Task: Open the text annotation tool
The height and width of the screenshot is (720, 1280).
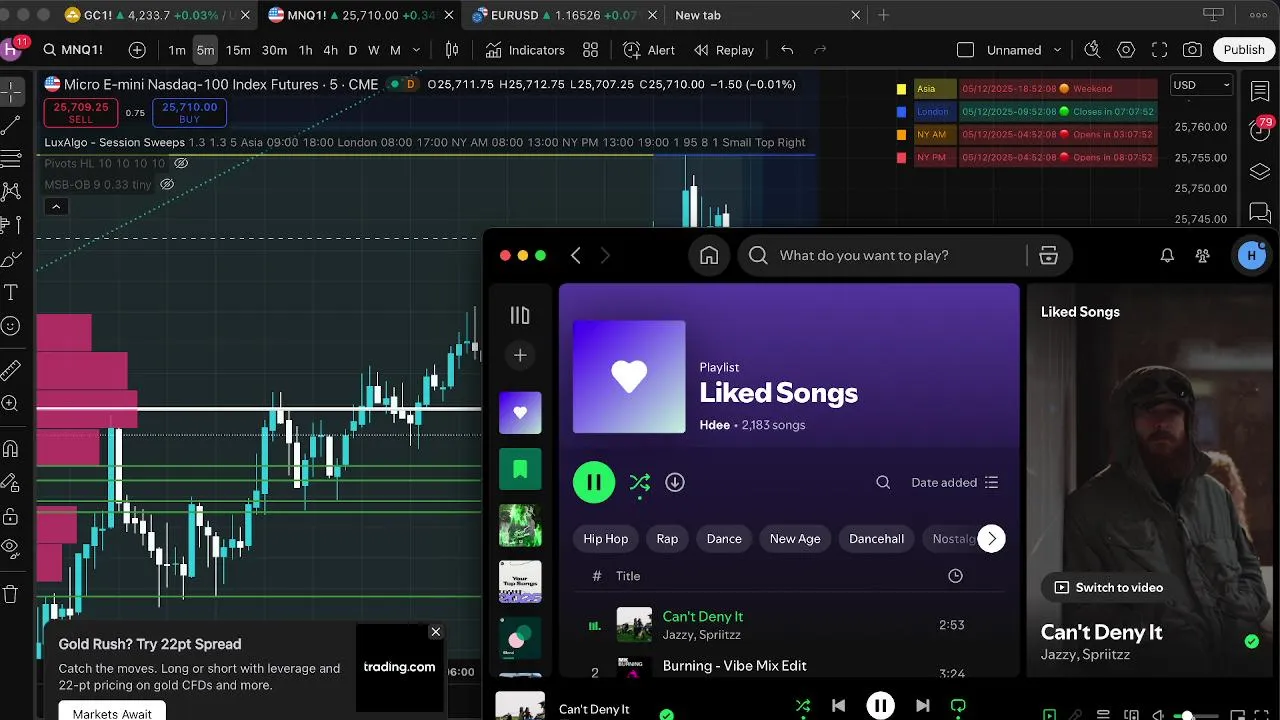Action: click(11, 292)
